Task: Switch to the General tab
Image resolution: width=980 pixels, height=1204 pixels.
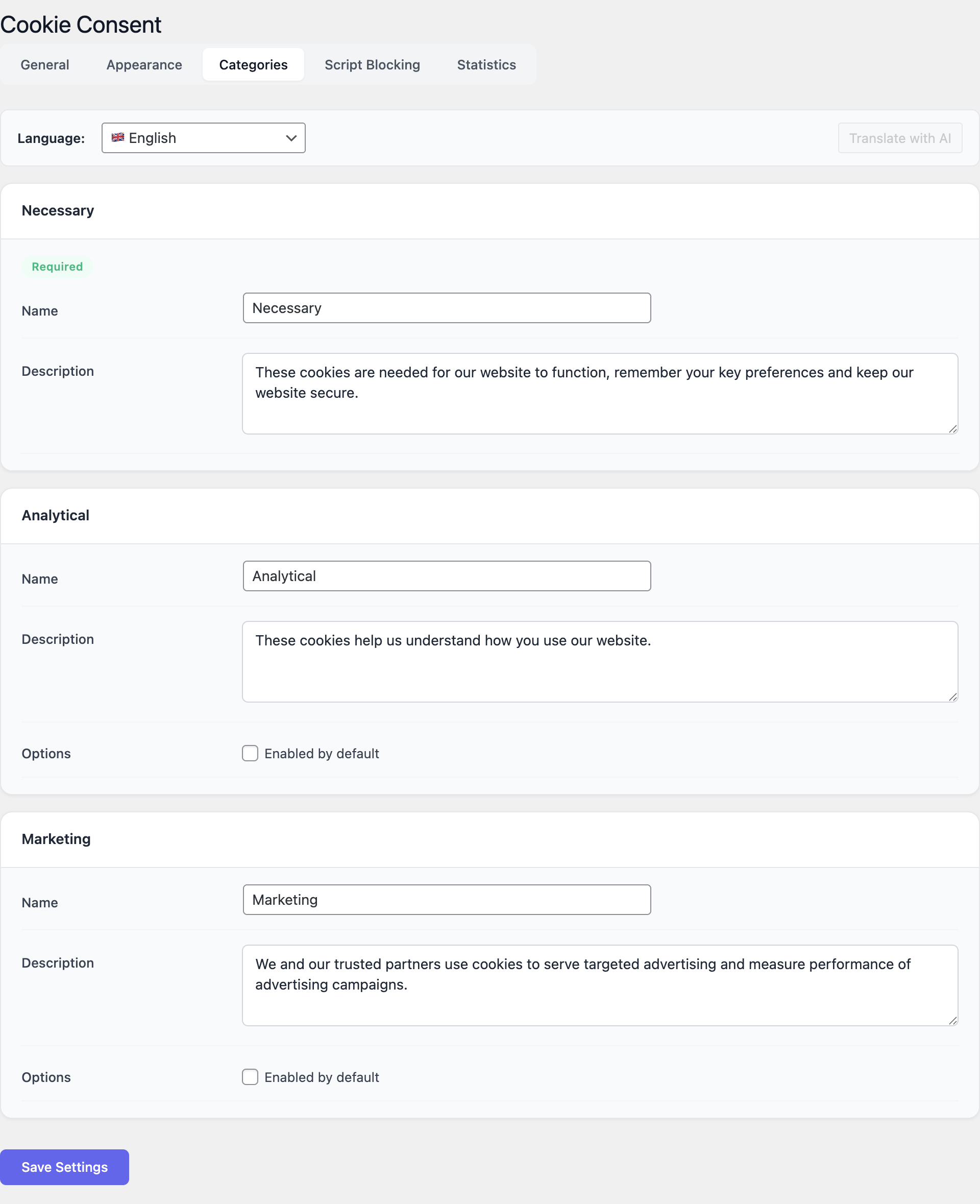Action: coord(44,65)
